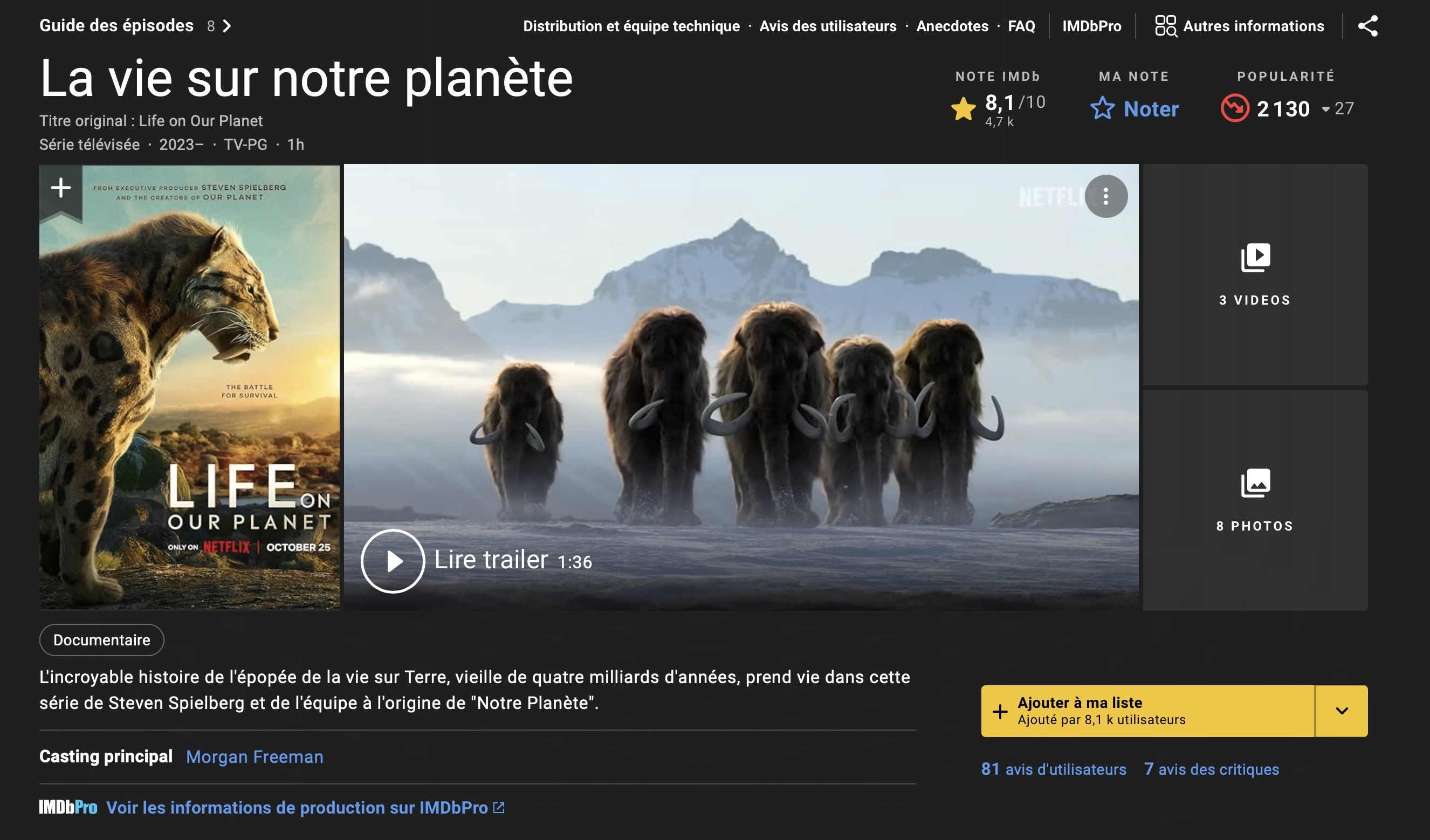Click the blue star Noter rating icon
The image size is (1430, 840).
click(1102, 108)
